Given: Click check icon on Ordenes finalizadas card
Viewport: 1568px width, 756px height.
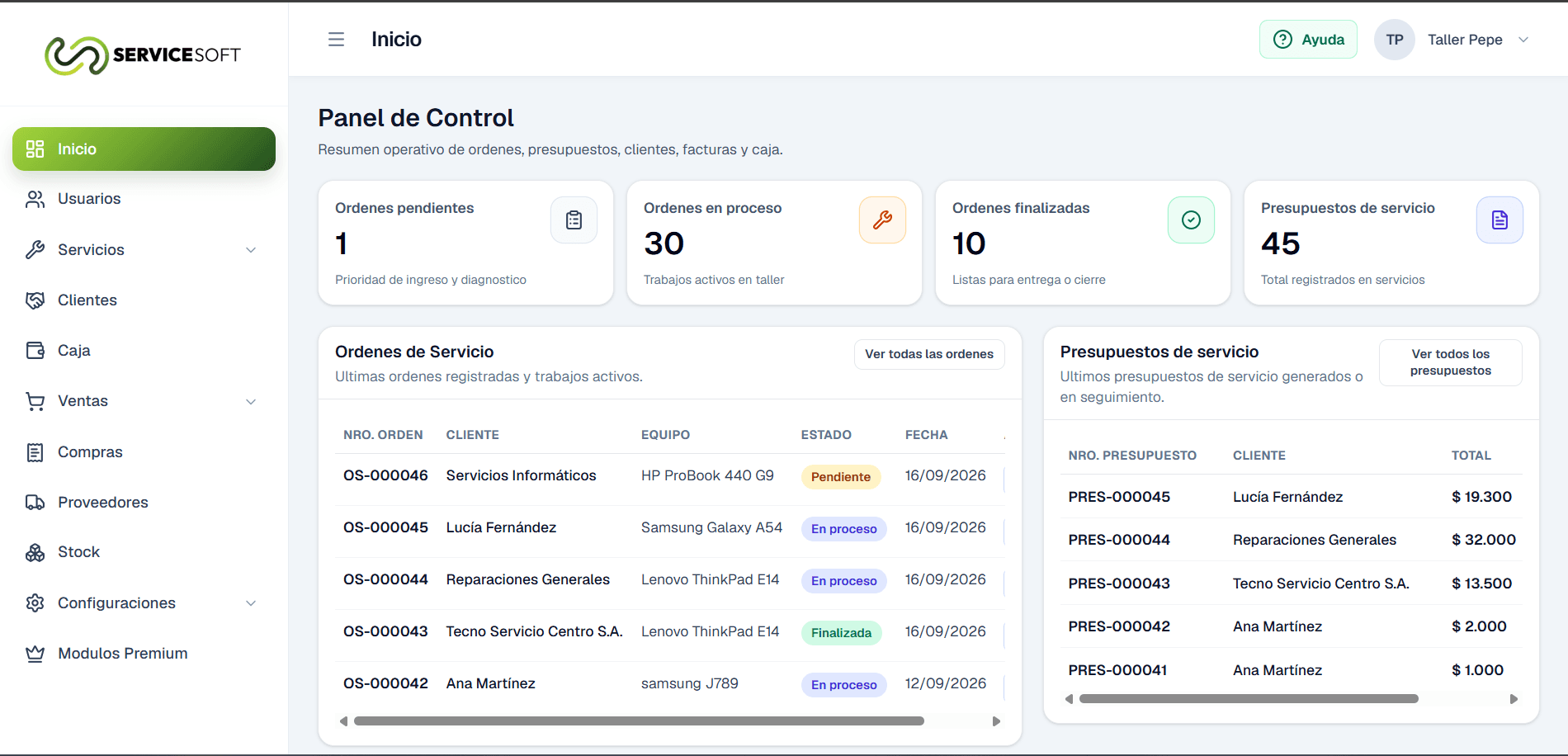Looking at the screenshot, I should pos(1191,220).
